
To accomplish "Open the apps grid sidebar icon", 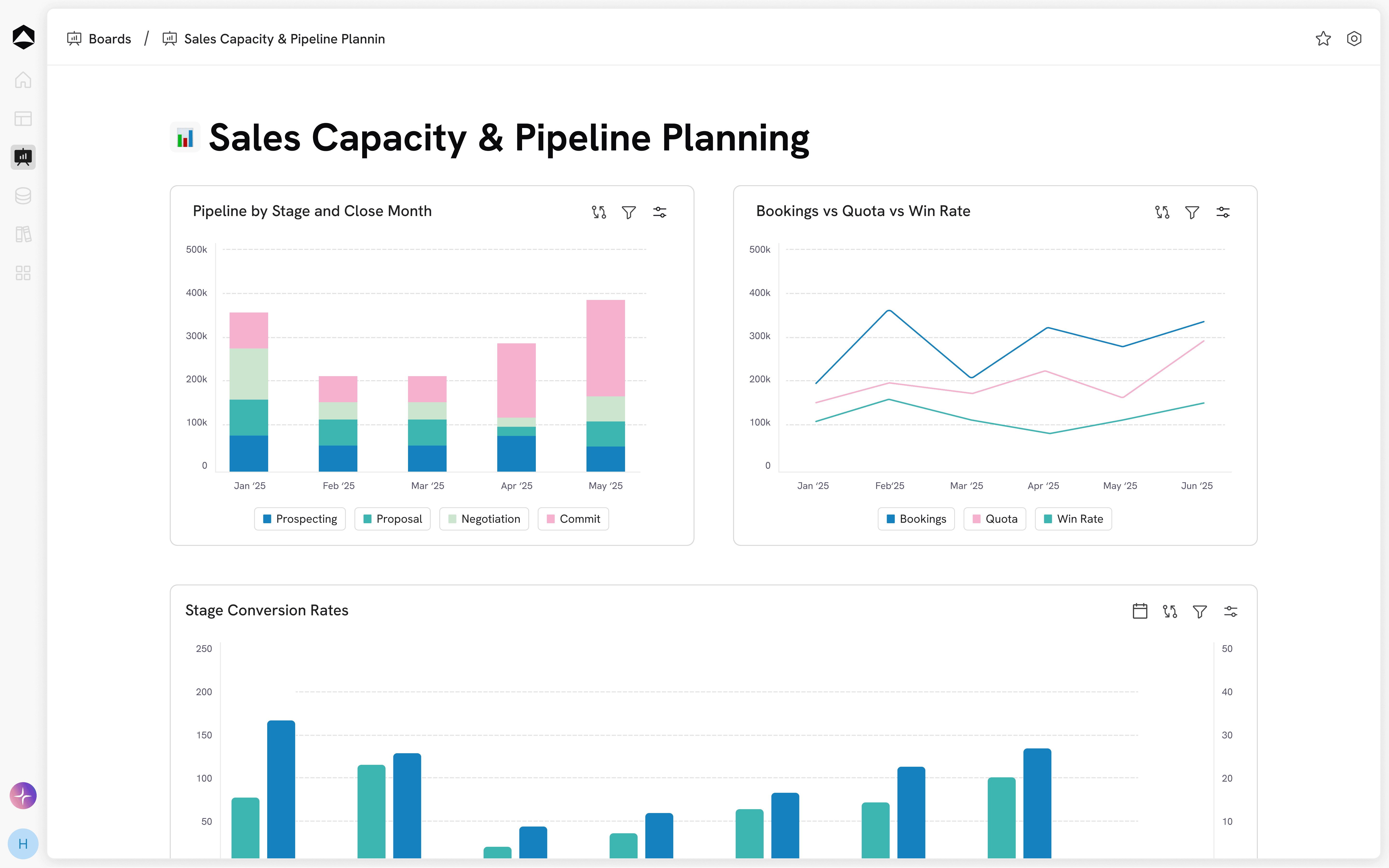I will point(23,273).
